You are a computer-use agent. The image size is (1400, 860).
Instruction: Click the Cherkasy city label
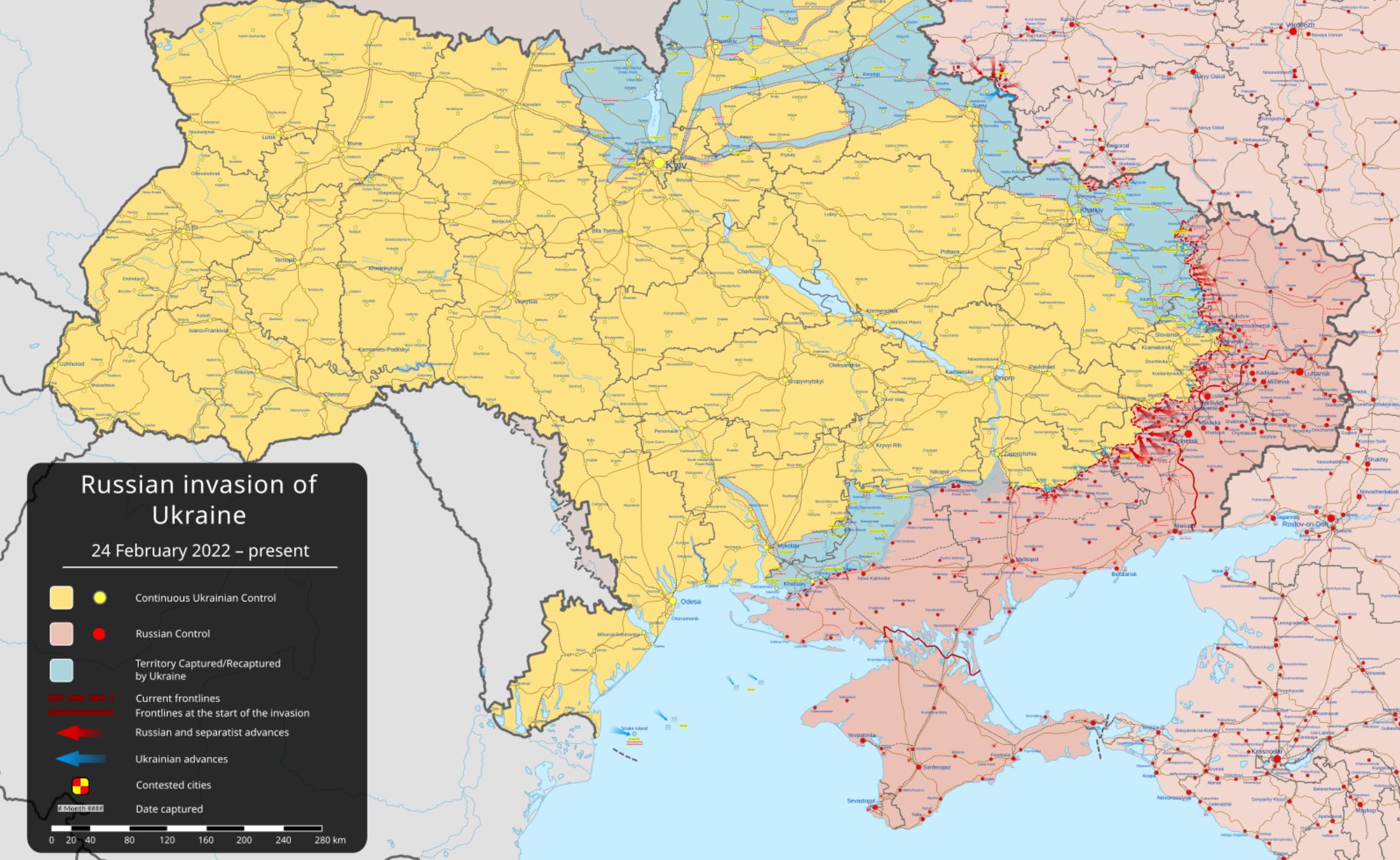coord(750,271)
